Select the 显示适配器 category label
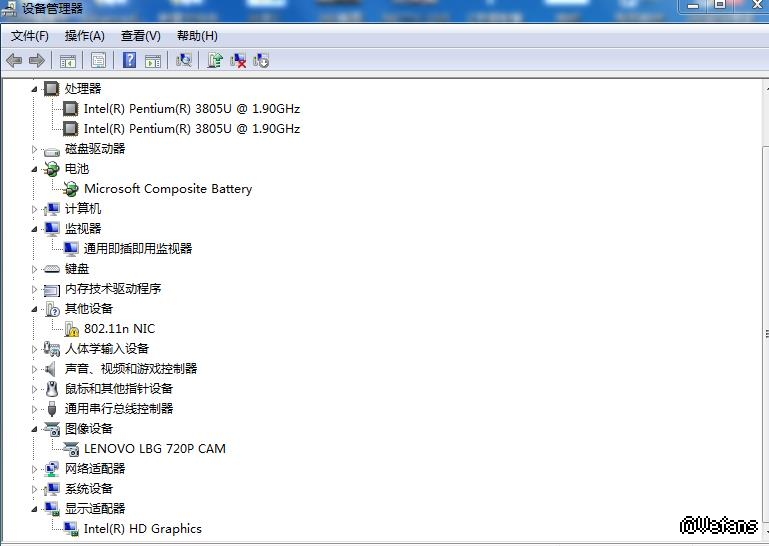Screen dimensions: 769x546 95,509
